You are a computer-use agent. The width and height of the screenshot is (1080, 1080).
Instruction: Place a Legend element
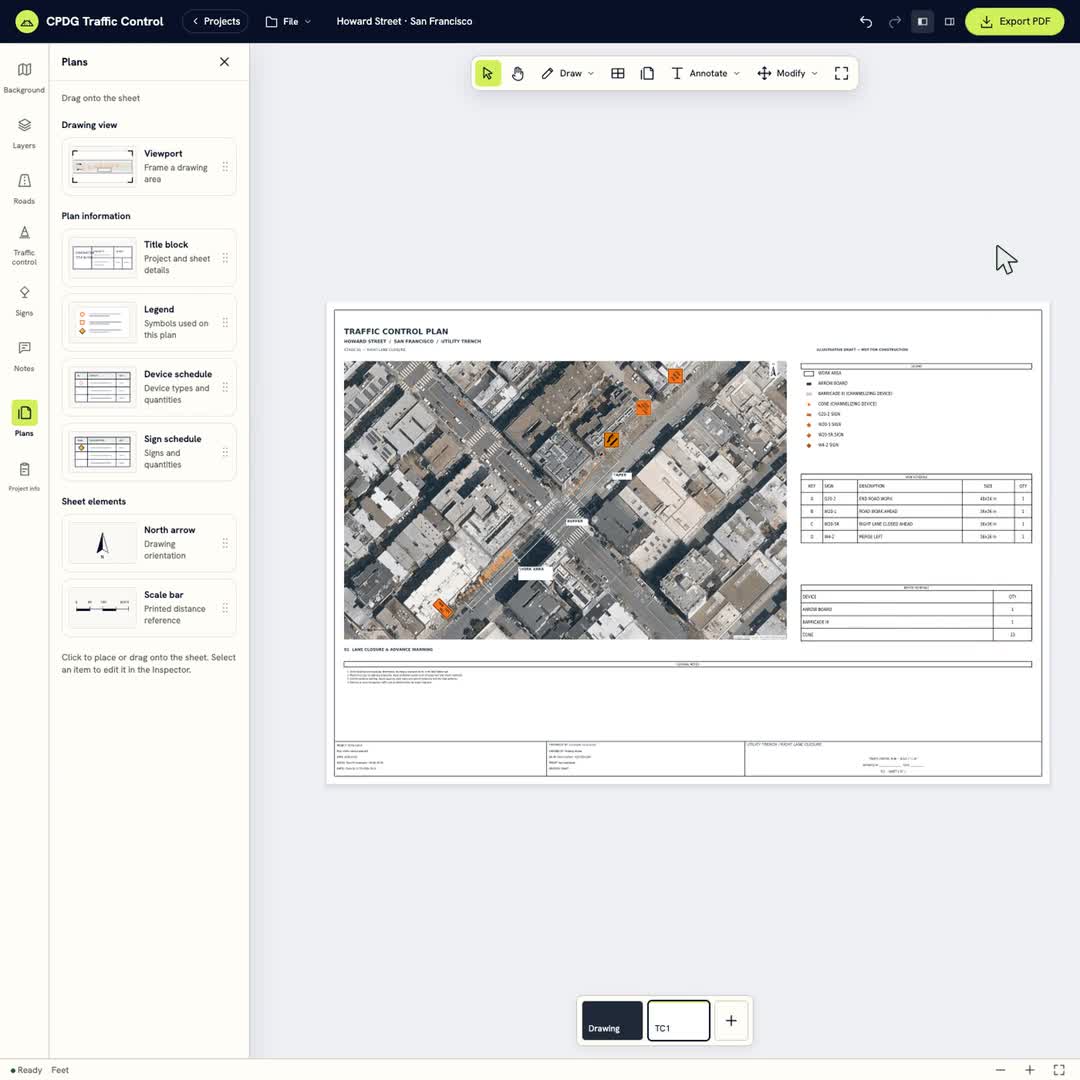coord(149,322)
